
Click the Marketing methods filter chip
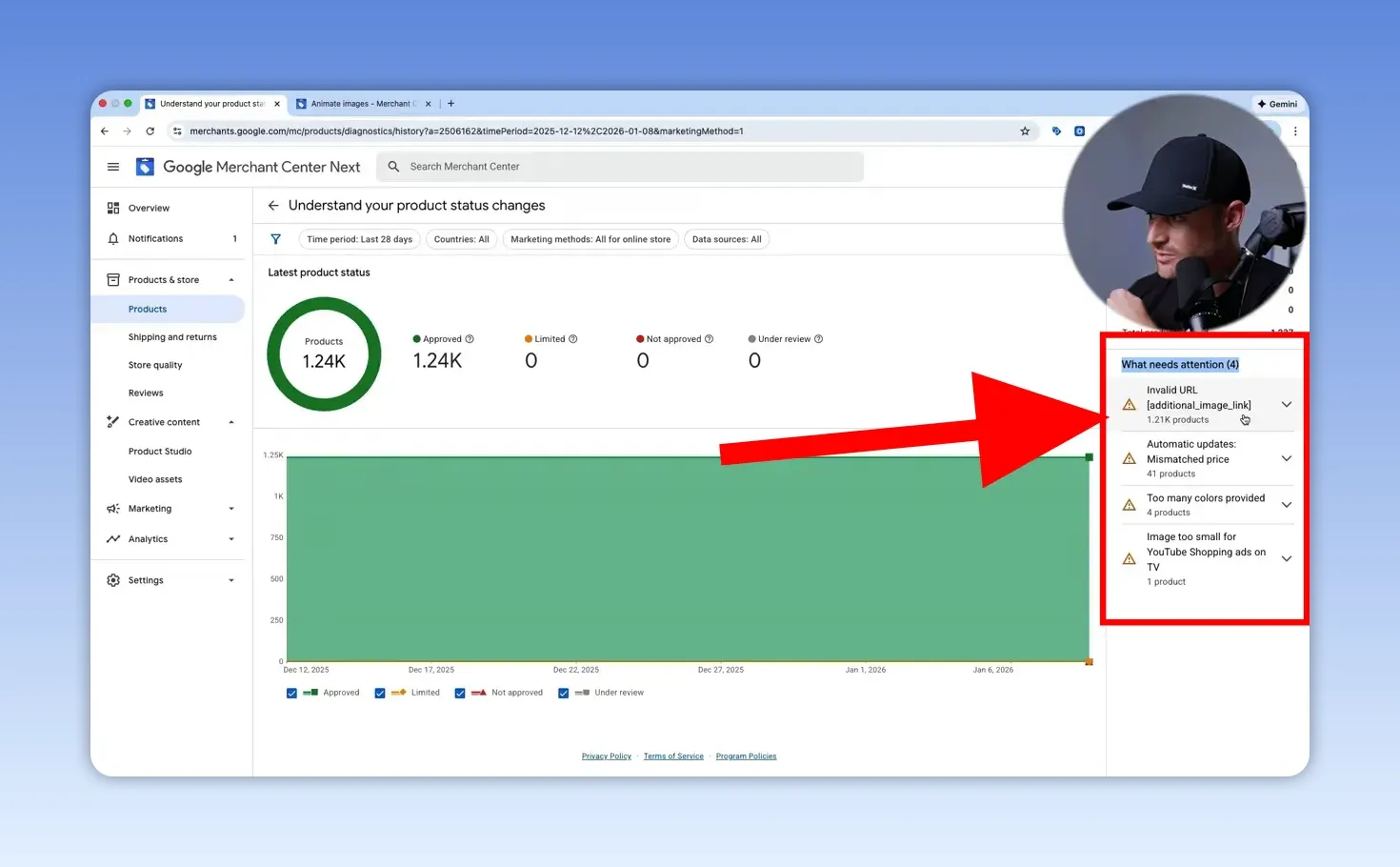coord(590,239)
